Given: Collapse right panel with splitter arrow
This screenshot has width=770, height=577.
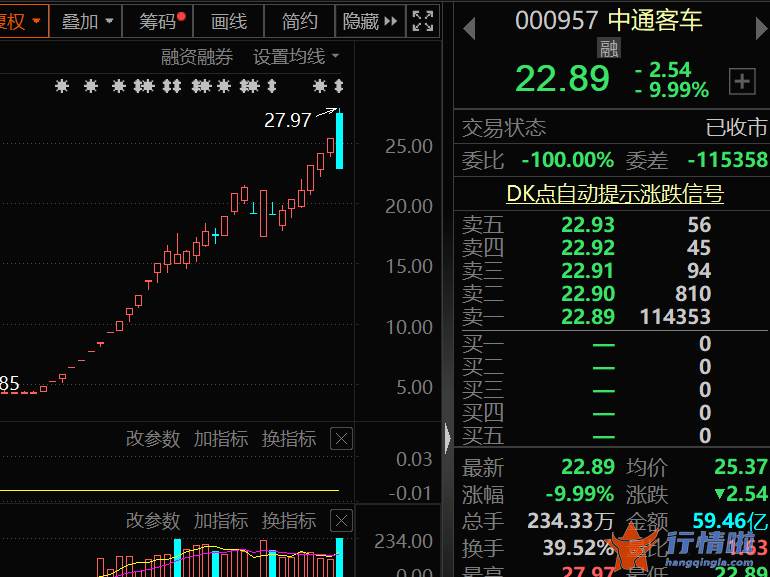Looking at the screenshot, I should pyautogui.click(x=447, y=439).
